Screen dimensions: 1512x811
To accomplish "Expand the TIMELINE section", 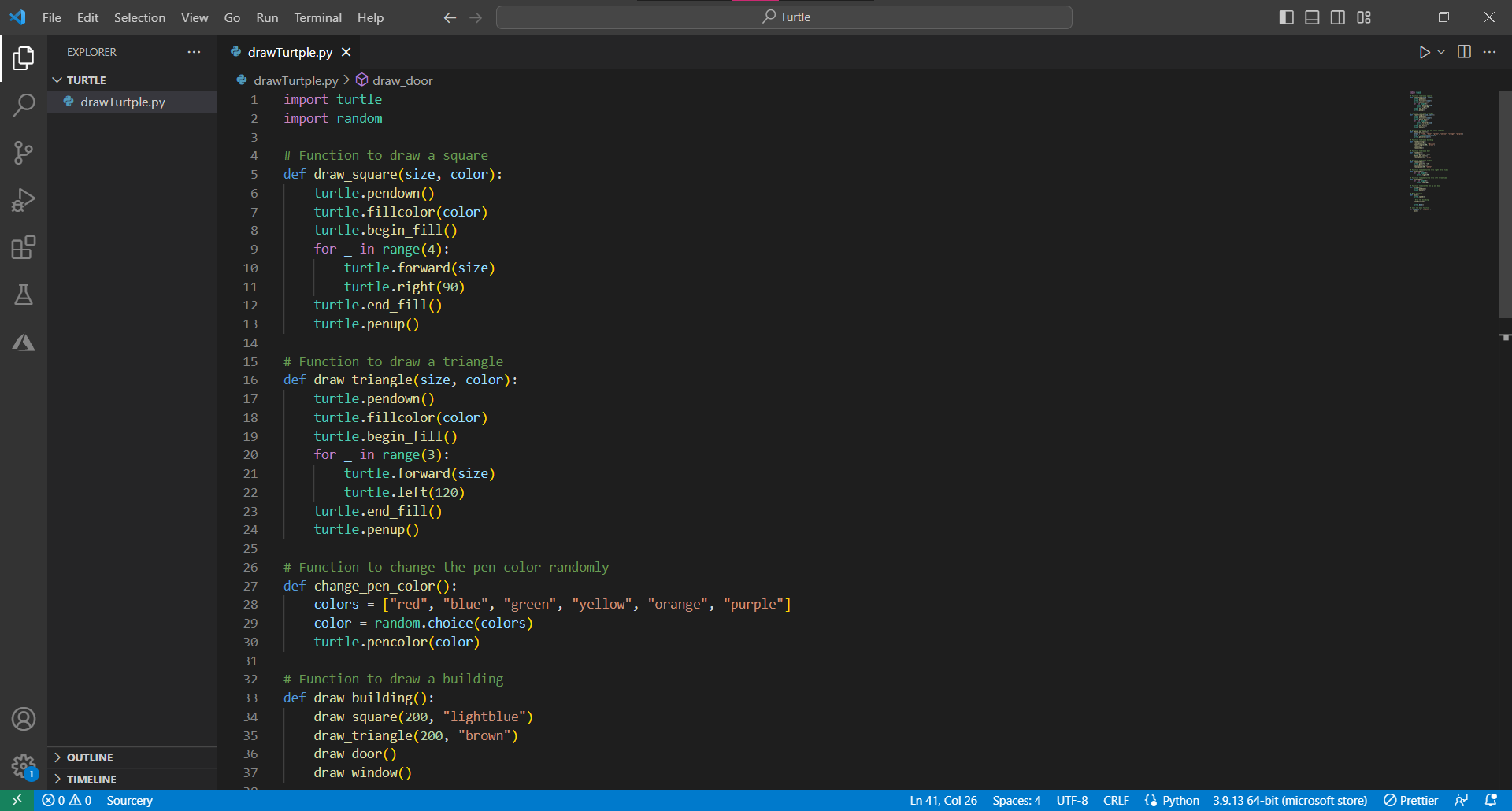I will (93, 779).
